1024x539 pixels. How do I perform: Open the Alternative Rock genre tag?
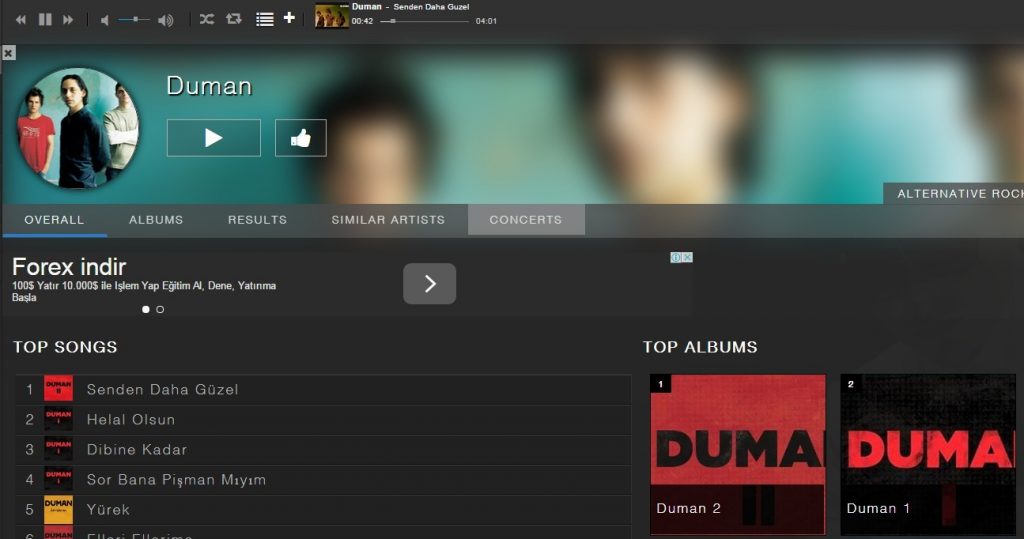tap(954, 193)
